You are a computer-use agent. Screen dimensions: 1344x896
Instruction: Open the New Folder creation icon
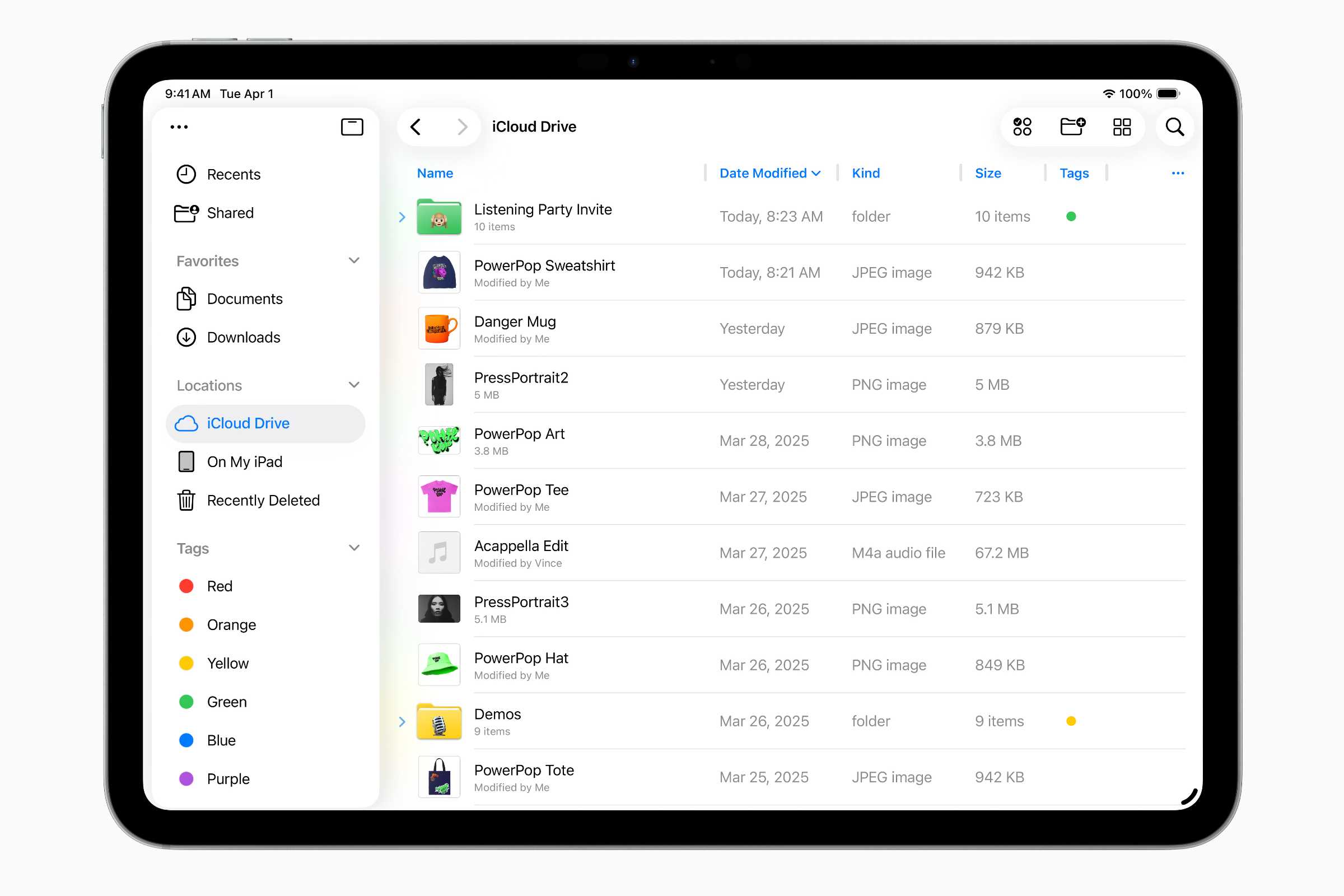point(1072,127)
